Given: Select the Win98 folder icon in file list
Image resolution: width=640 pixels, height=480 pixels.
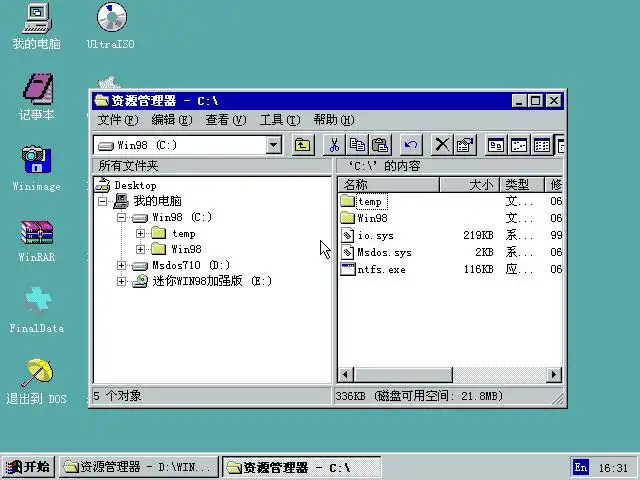Looking at the screenshot, I should (x=347, y=218).
